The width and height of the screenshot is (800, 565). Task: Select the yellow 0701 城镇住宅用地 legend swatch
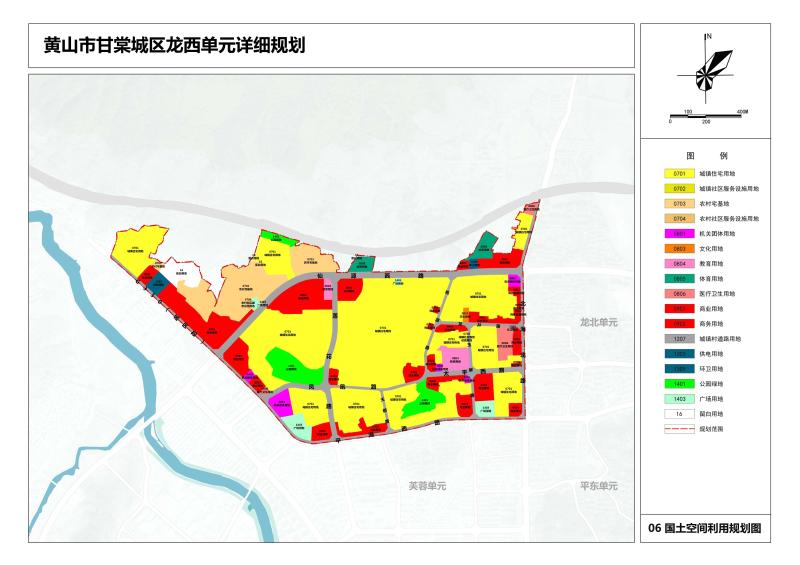pos(679,173)
